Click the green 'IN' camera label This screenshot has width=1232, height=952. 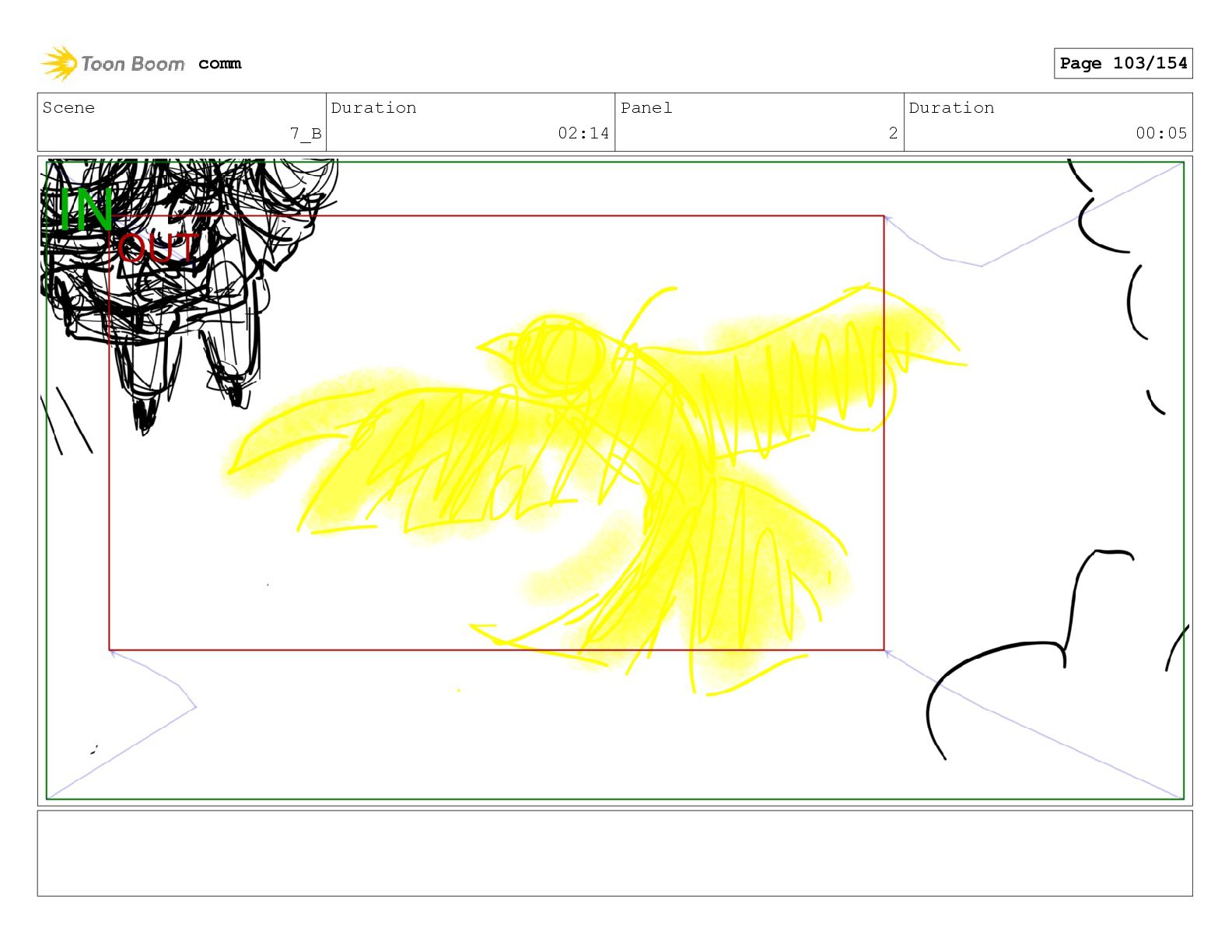pos(86,209)
